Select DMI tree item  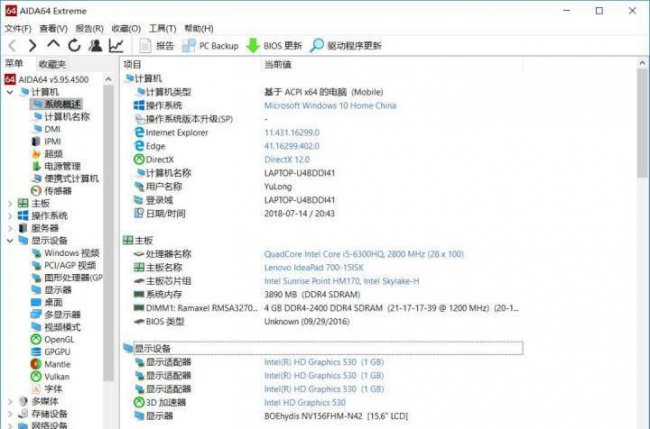46,129
